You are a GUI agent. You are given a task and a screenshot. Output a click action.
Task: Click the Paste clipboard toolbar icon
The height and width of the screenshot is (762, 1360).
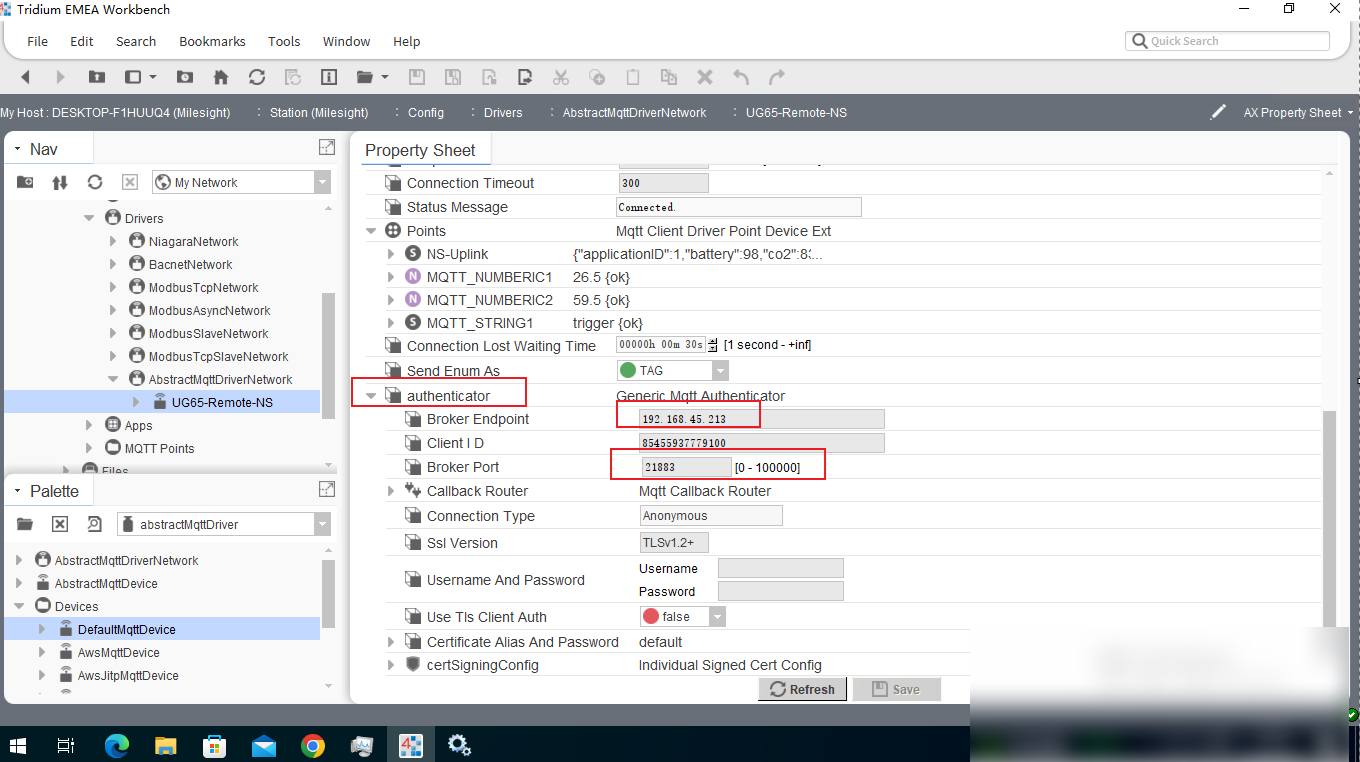[x=632, y=77]
